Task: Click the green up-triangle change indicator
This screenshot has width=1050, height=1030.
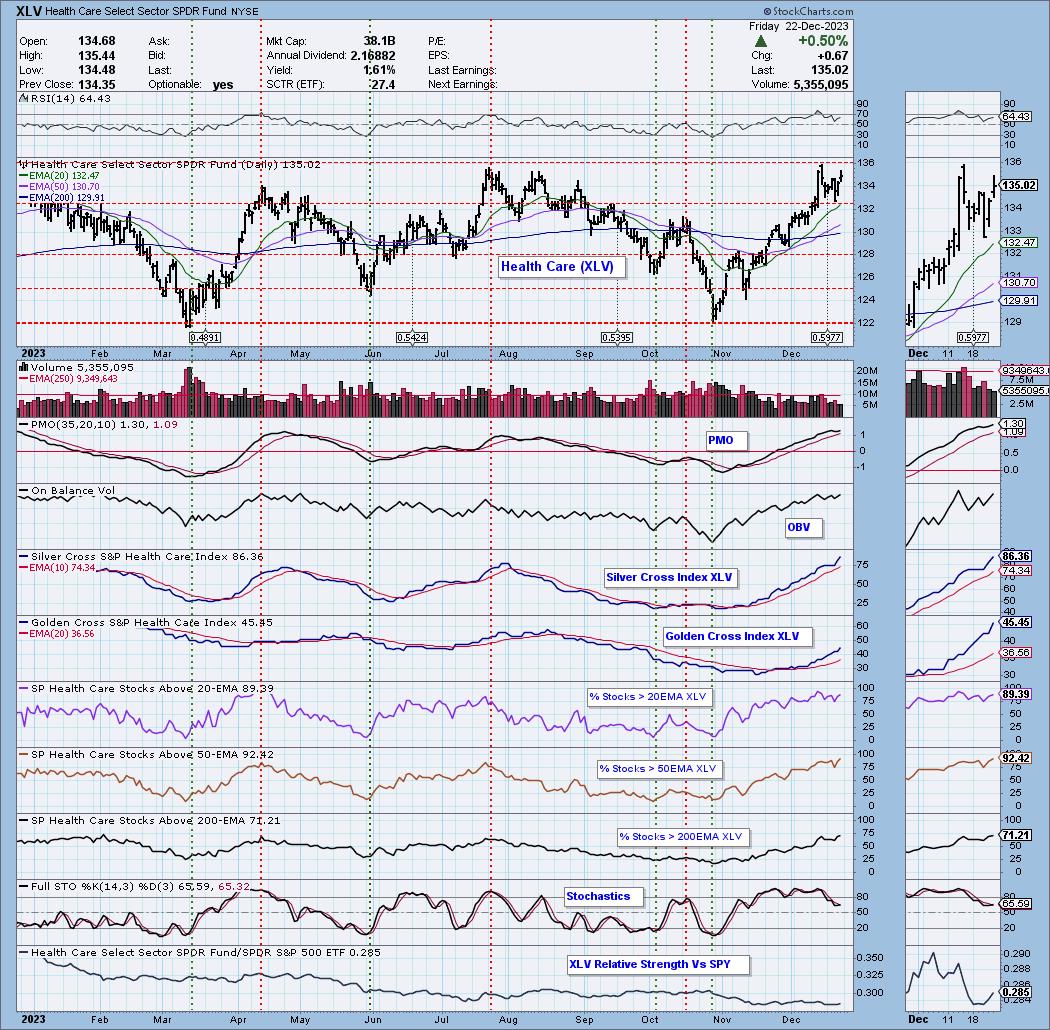Action: pyautogui.click(x=761, y=42)
